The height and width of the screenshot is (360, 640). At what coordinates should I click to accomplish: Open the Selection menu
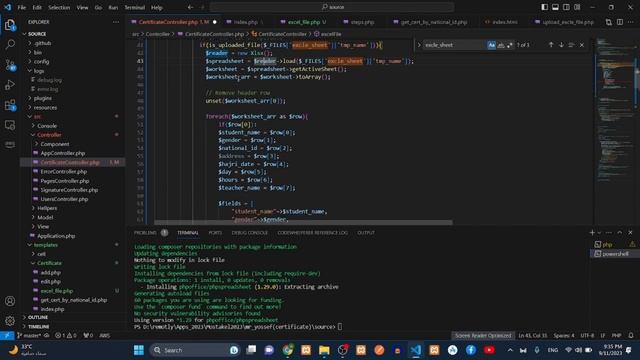tap(59, 7)
